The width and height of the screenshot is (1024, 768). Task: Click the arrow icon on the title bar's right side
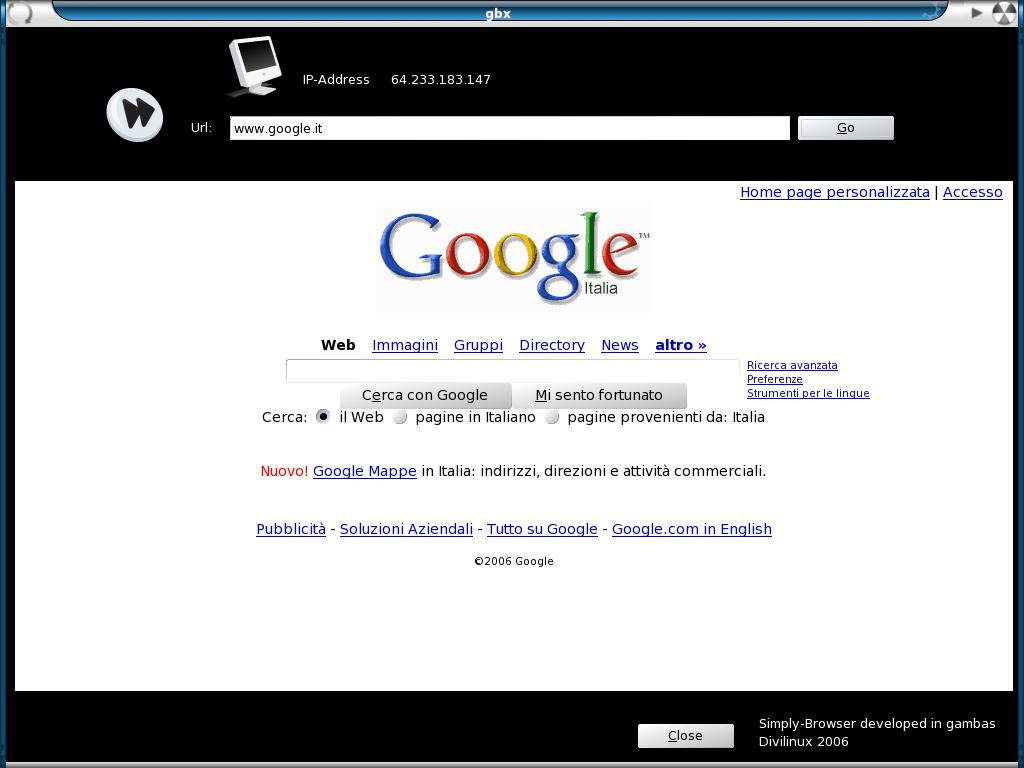click(x=977, y=12)
